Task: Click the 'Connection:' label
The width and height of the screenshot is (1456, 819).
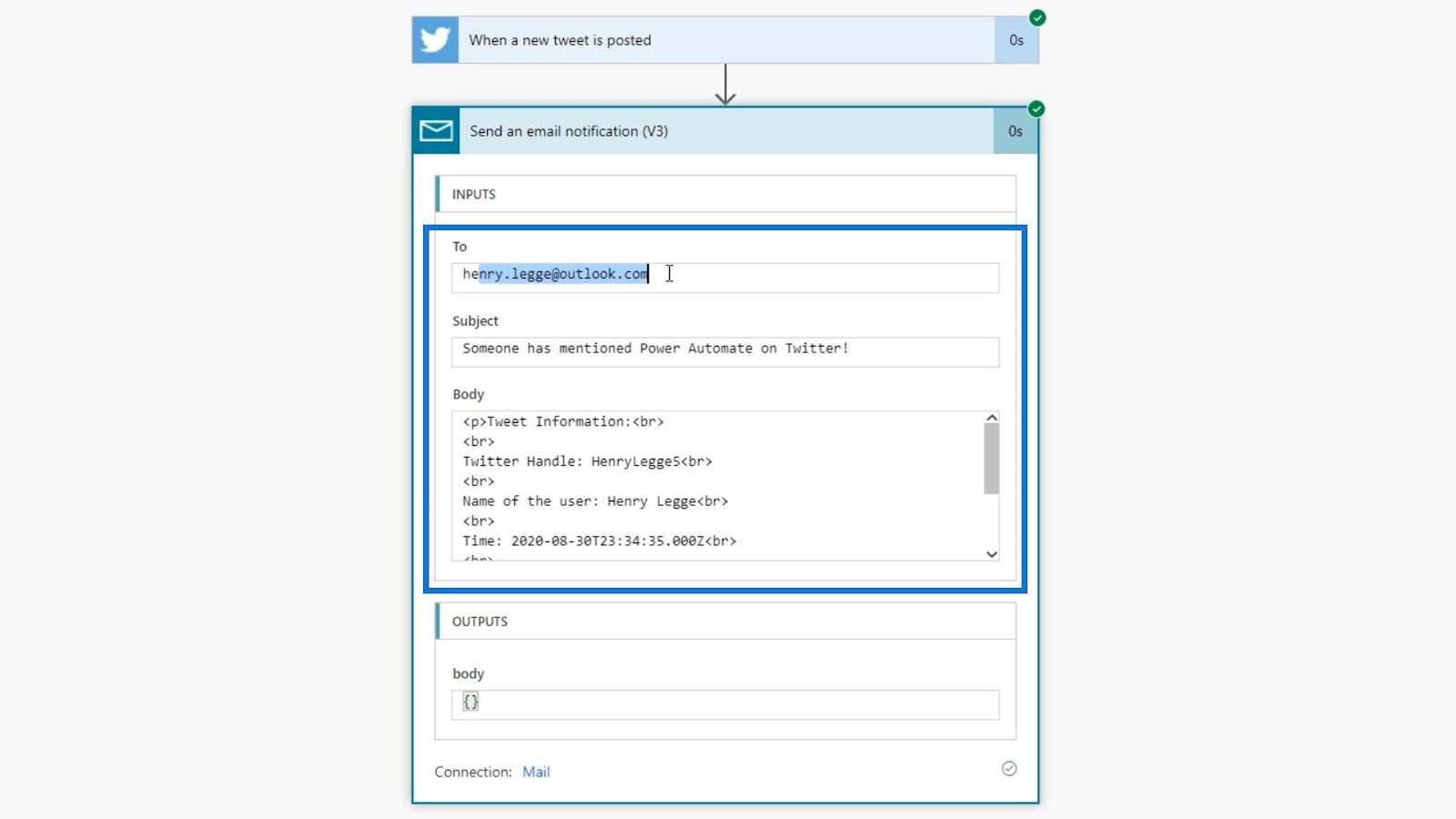Action: coord(473,772)
